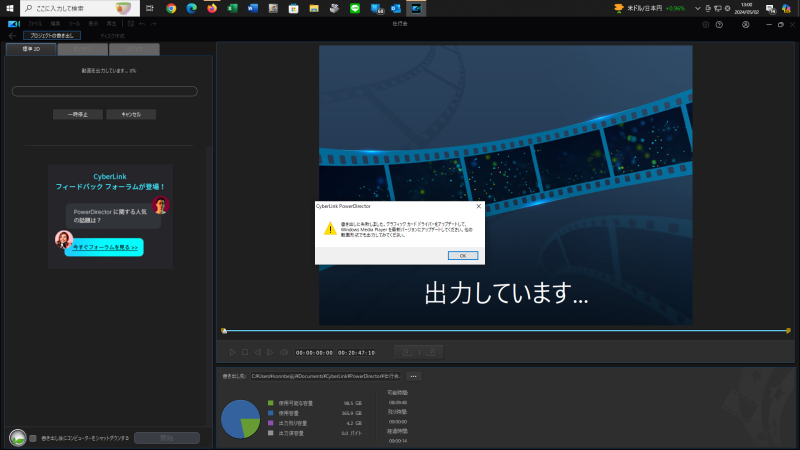Click the volume speaker icon in preview controls
Screen dimensions: 800x450
pyautogui.click(x=284, y=352)
